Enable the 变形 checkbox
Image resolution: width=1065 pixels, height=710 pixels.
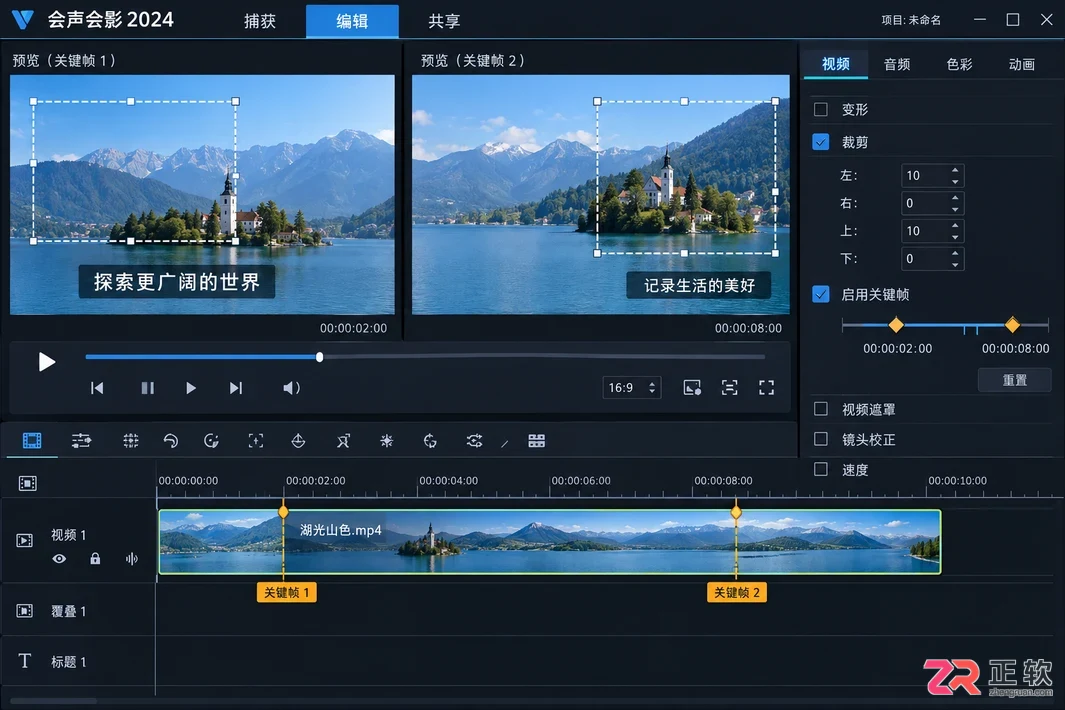point(820,109)
